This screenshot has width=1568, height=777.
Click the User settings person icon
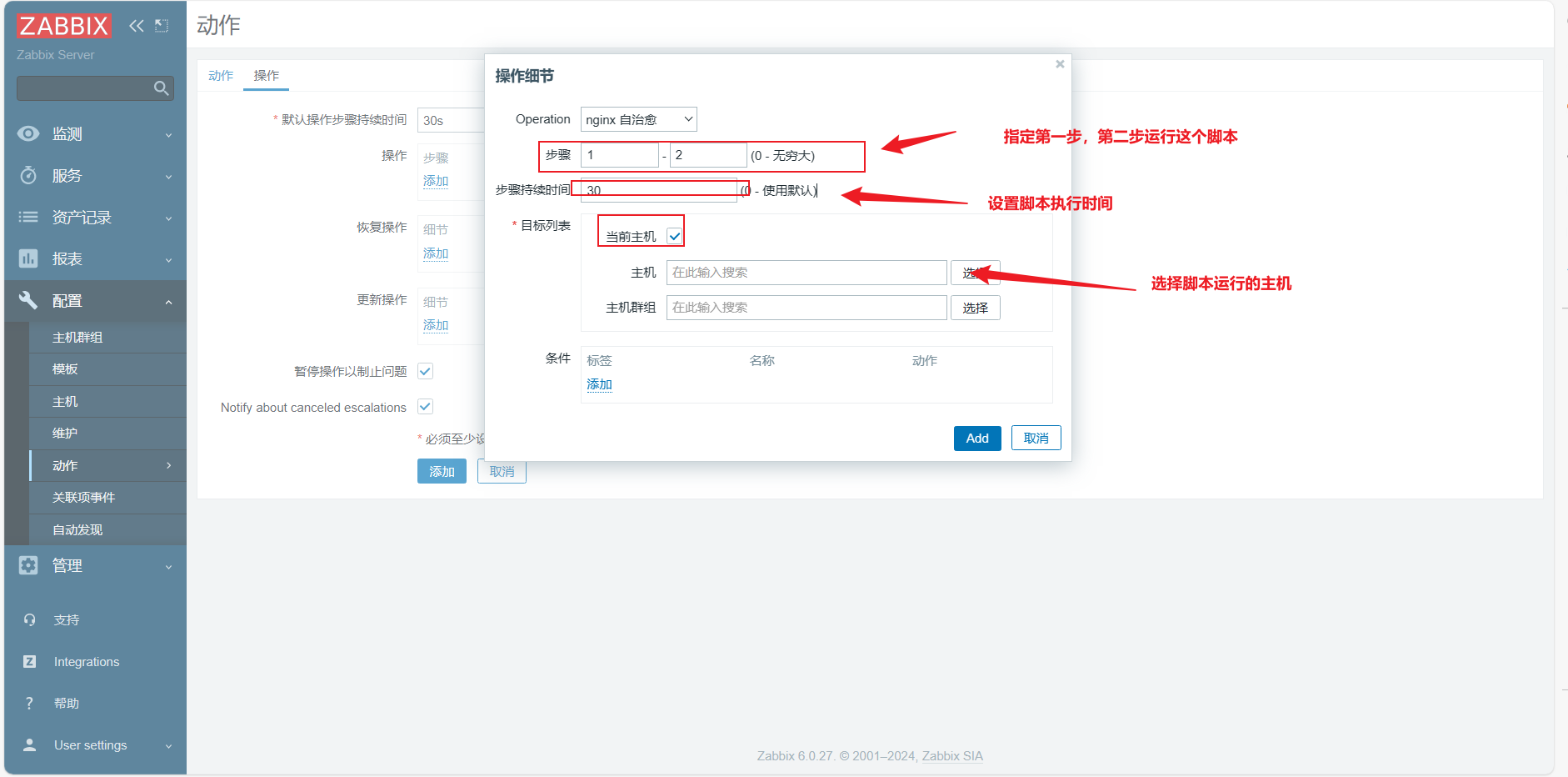click(30, 744)
